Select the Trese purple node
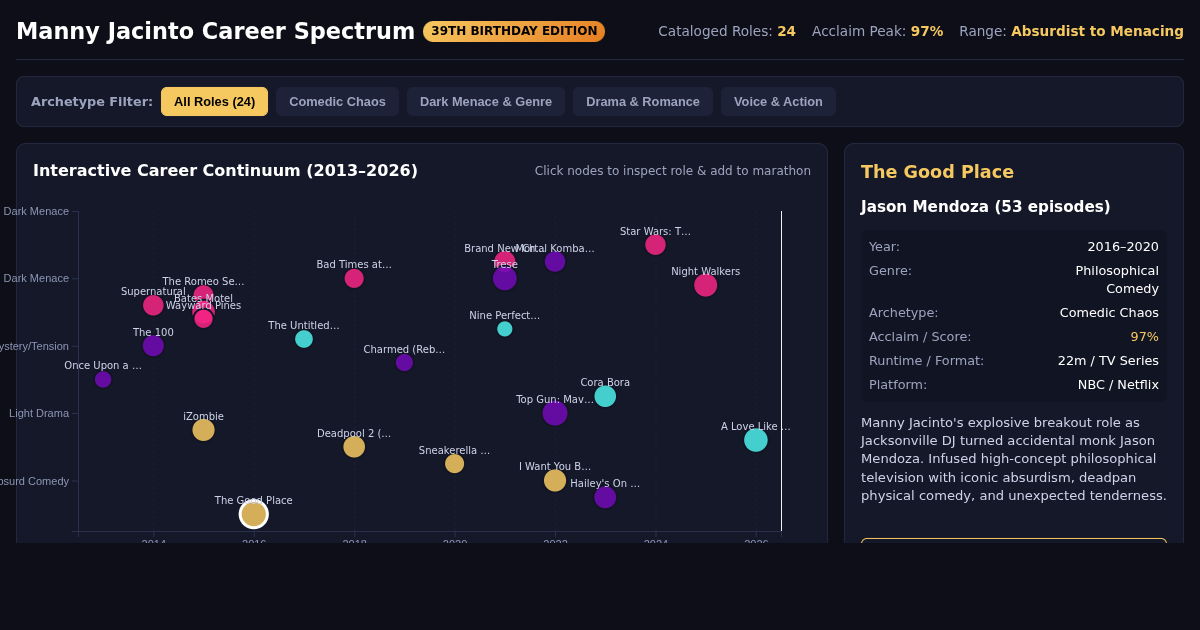Viewport: 1200px width, 630px height. point(505,278)
